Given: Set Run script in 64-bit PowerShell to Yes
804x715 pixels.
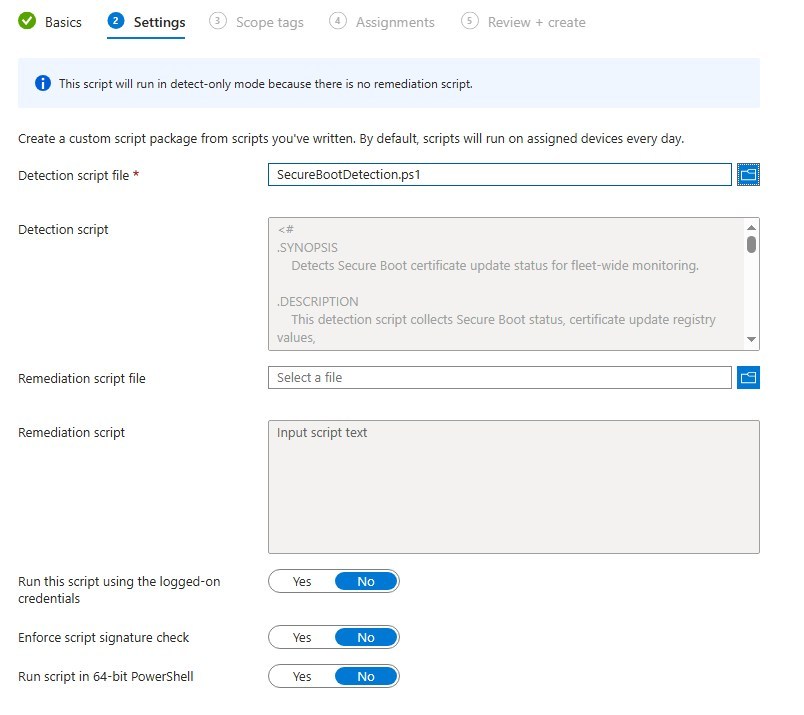Looking at the screenshot, I should coord(302,676).
